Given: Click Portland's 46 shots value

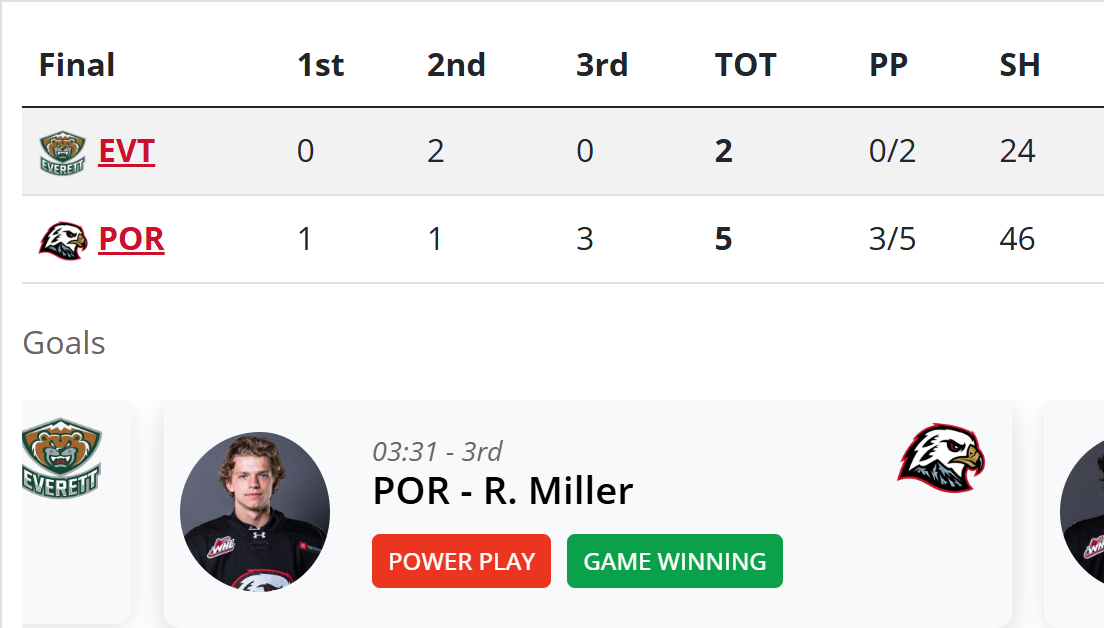Looking at the screenshot, I should 1017,240.
